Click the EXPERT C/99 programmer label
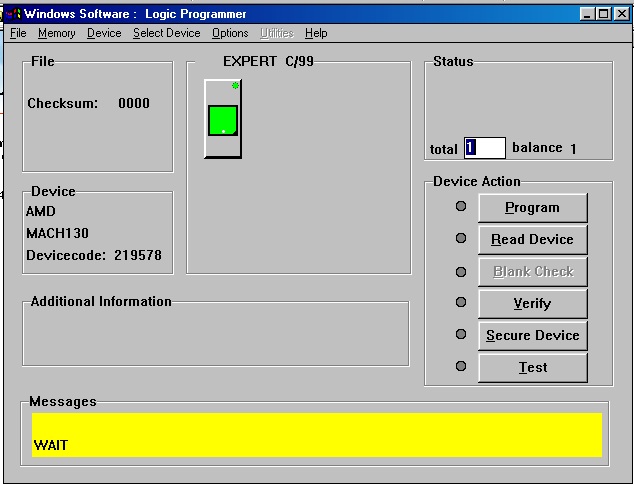The image size is (634, 485). pos(268,61)
